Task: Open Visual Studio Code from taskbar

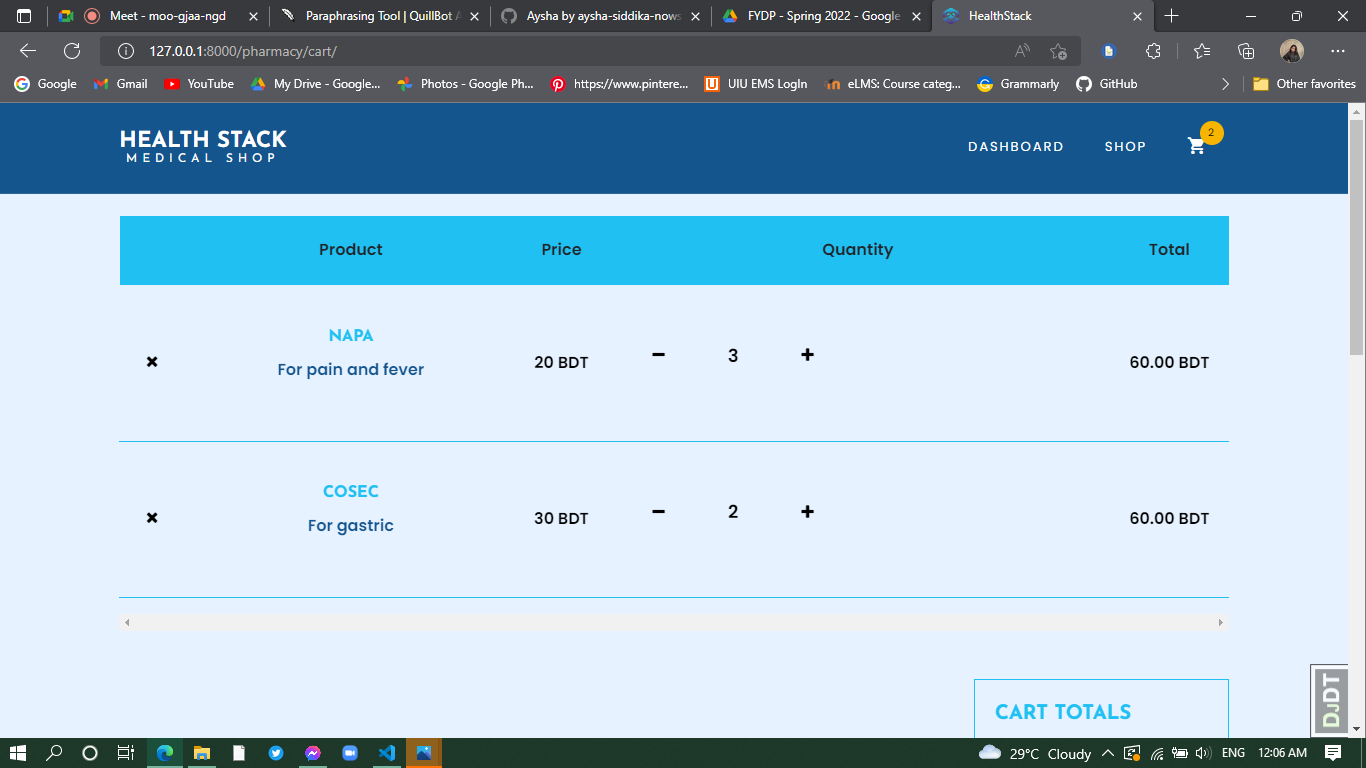Action: pyautogui.click(x=387, y=753)
